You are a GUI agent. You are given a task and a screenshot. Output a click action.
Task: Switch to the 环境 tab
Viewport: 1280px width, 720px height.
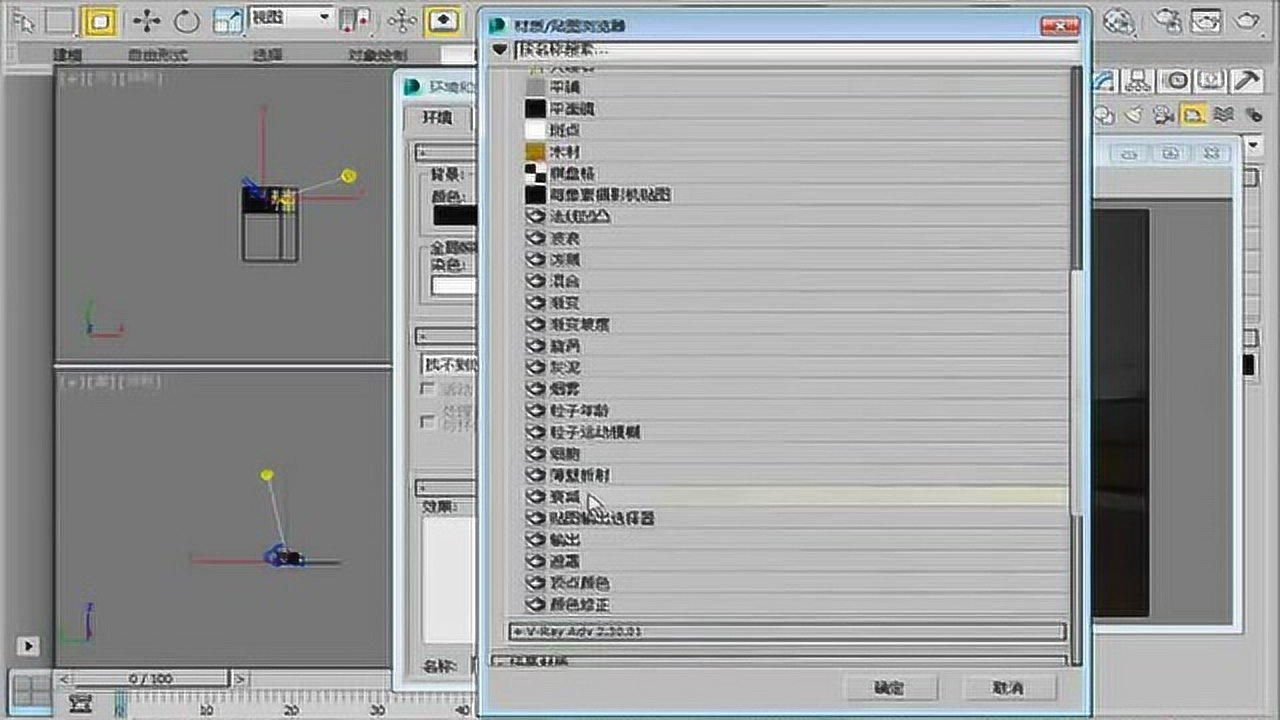[437, 118]
